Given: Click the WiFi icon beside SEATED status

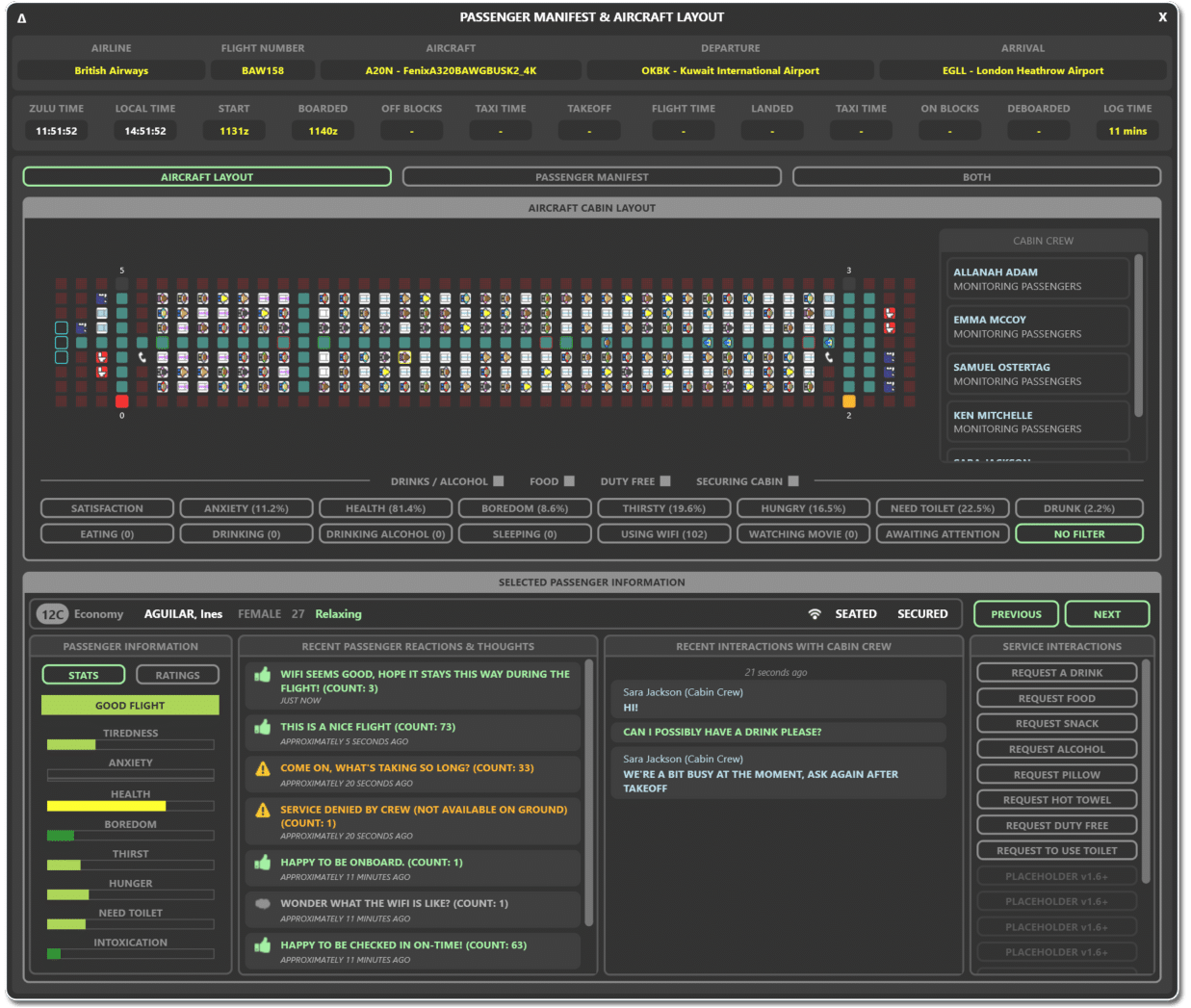Looking at the screenshot, I should tap(815, 614).
